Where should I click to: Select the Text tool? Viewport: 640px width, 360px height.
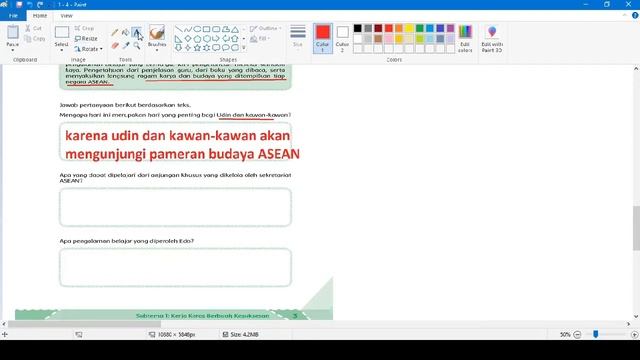tap(137, 32)
